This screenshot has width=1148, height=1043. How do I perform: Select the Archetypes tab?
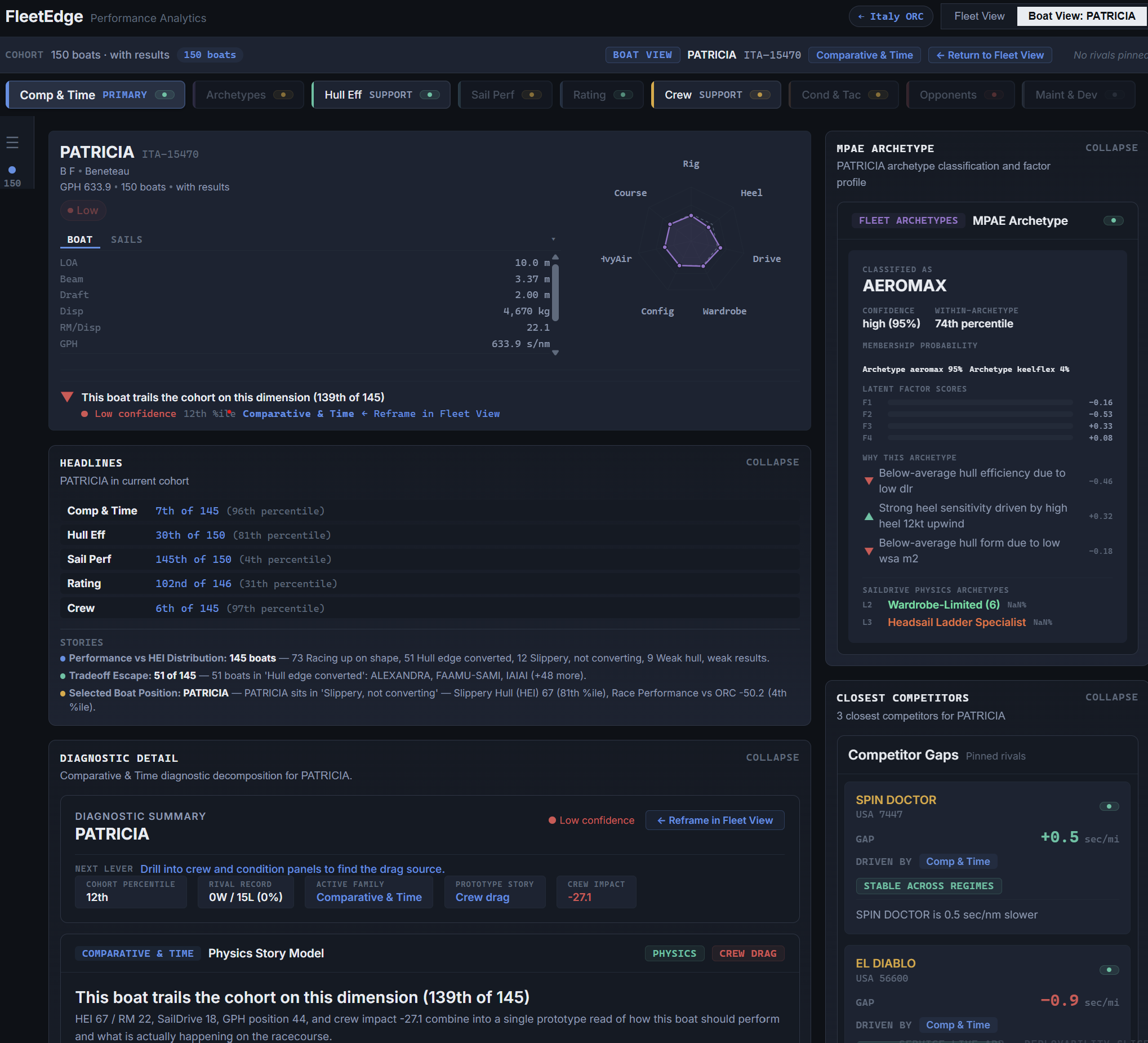tap(248, 95)
